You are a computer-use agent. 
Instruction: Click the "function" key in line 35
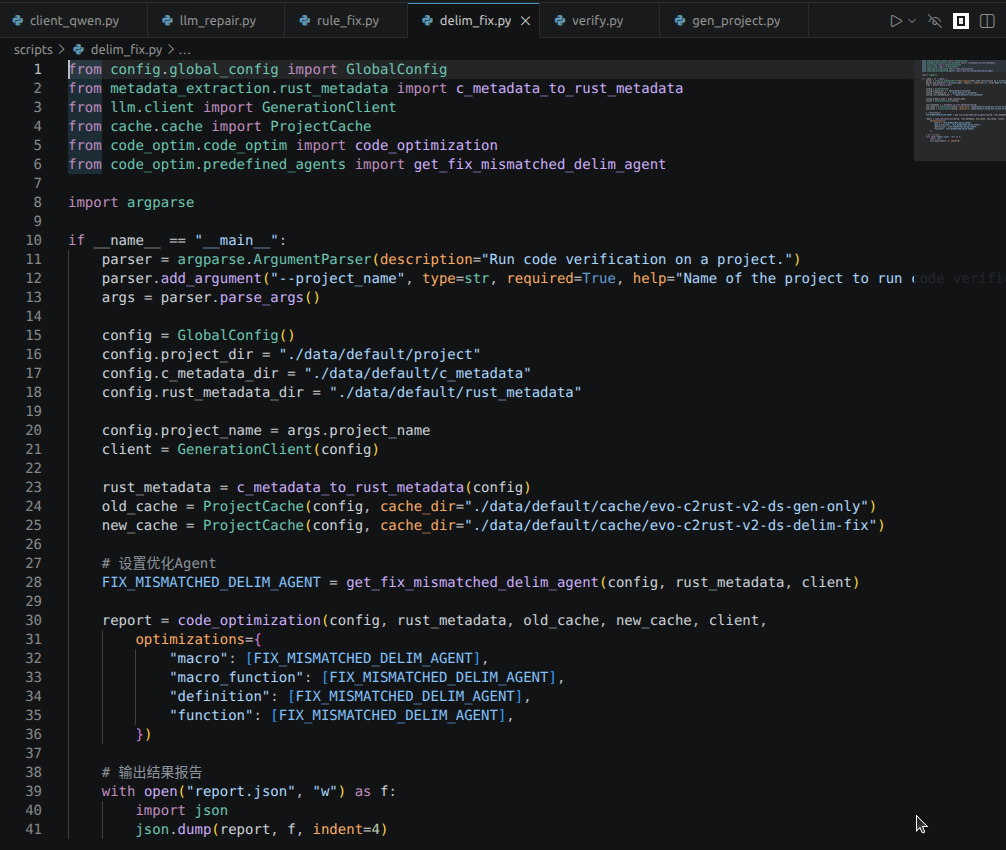211,715
